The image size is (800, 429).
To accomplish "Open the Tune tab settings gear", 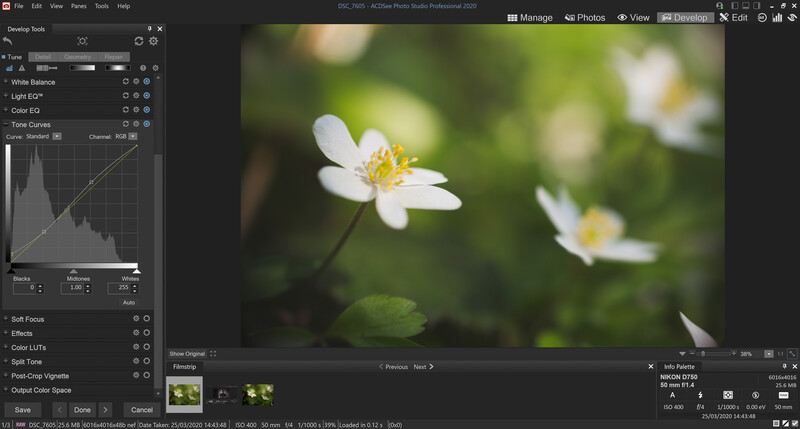I will click(156, 68).
